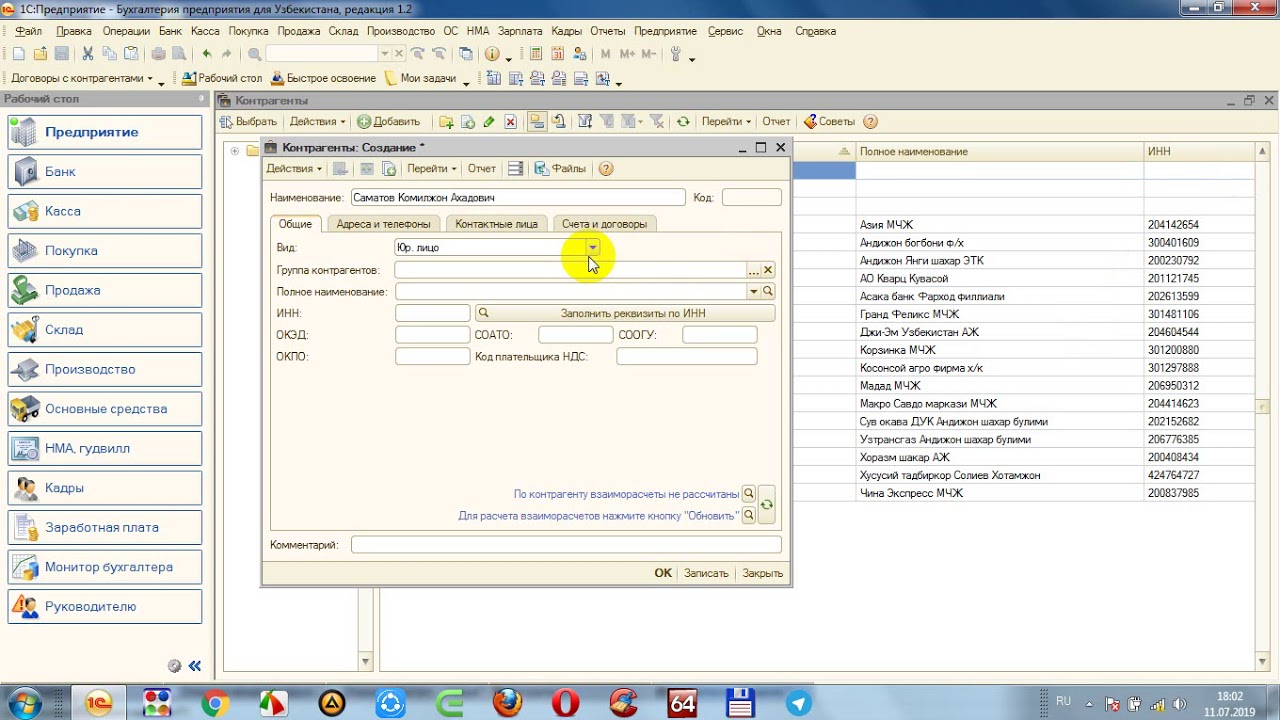Switch to Контактные лица tab

pos(497,224)
